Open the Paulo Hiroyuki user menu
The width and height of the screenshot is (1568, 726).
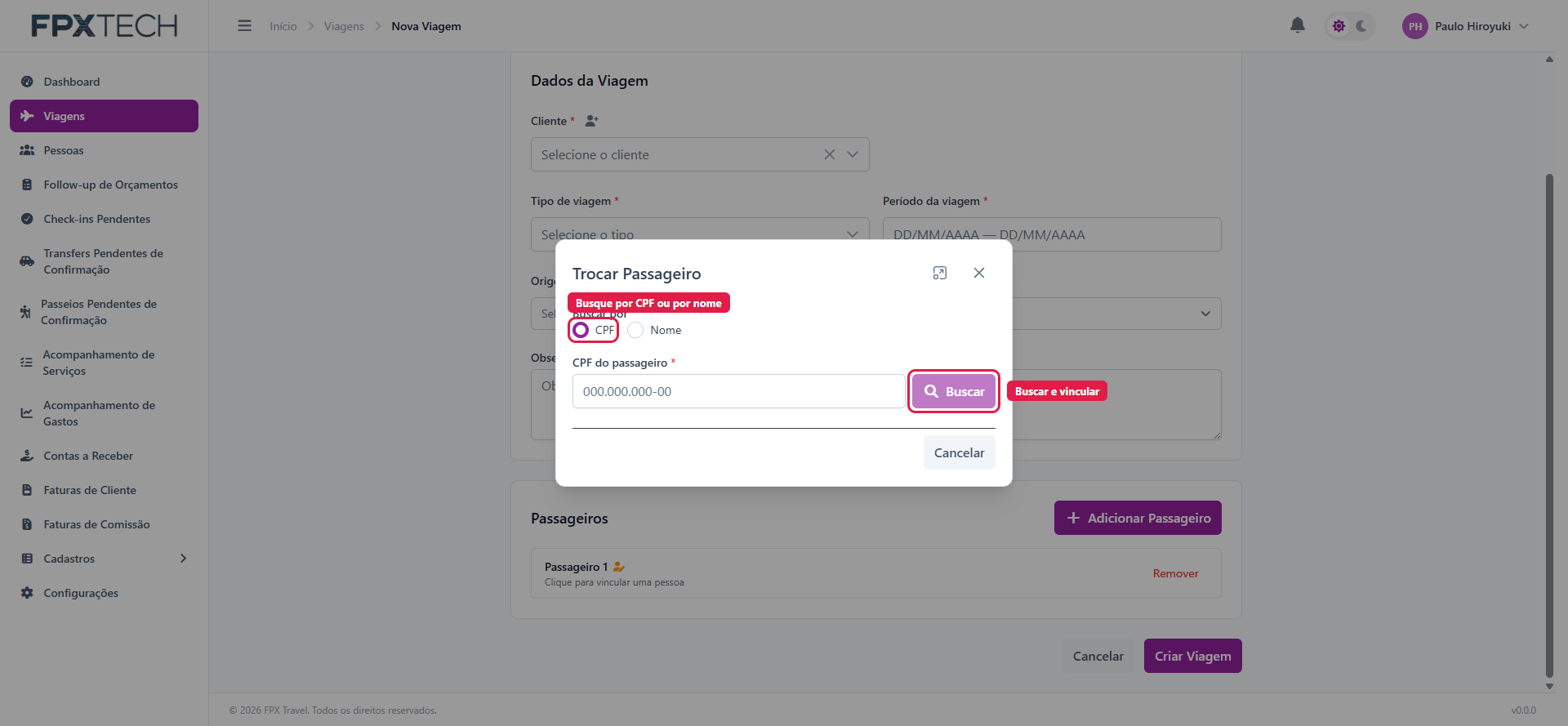[1465, 26]
